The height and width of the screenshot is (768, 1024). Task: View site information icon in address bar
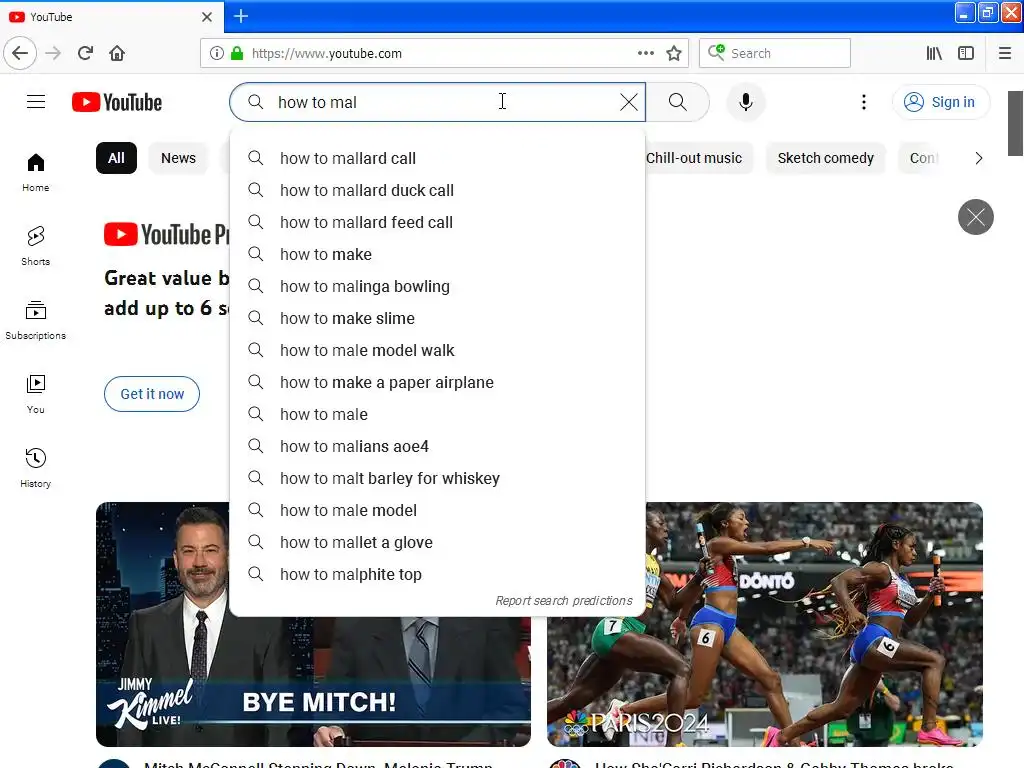pyautogui.click(x=217, y=53)
